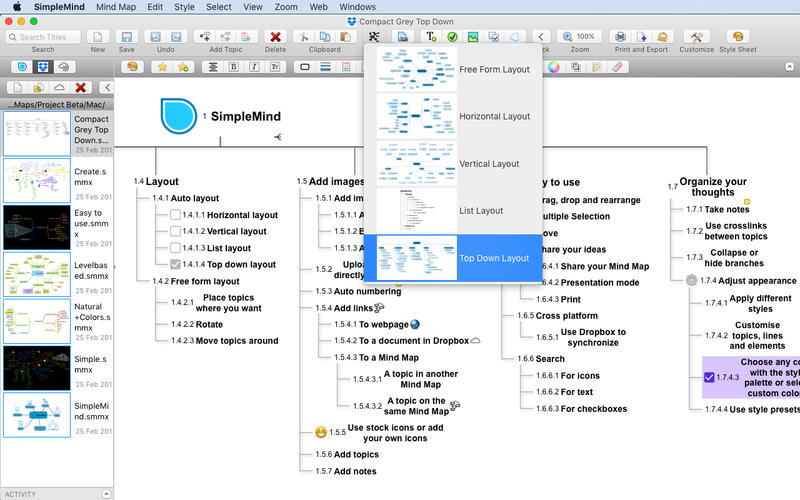Click the text alignment icon
The width and height of the screenshot is (800, 500).
tap(213, 67)
